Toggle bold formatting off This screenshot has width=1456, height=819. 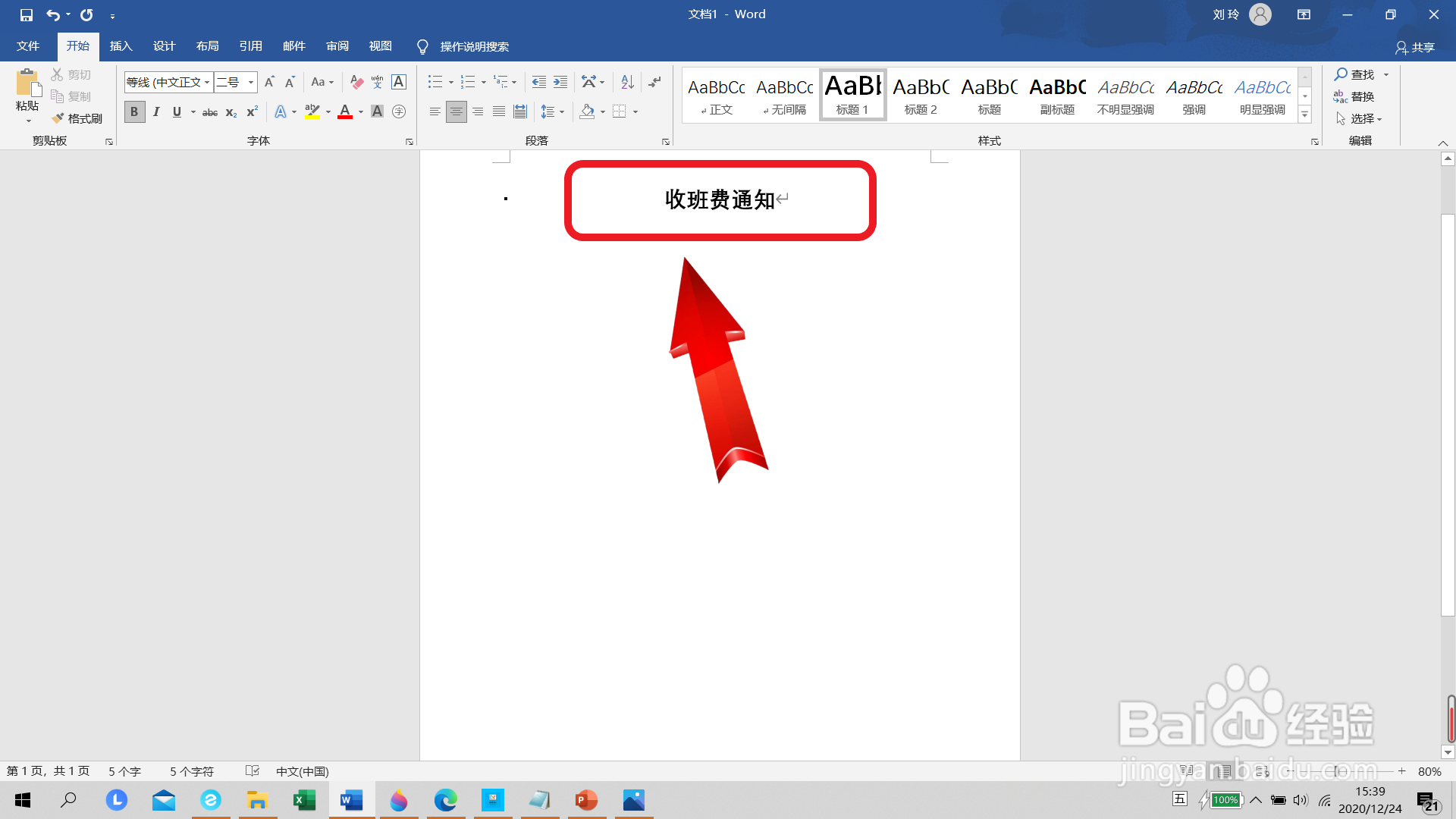134,111
